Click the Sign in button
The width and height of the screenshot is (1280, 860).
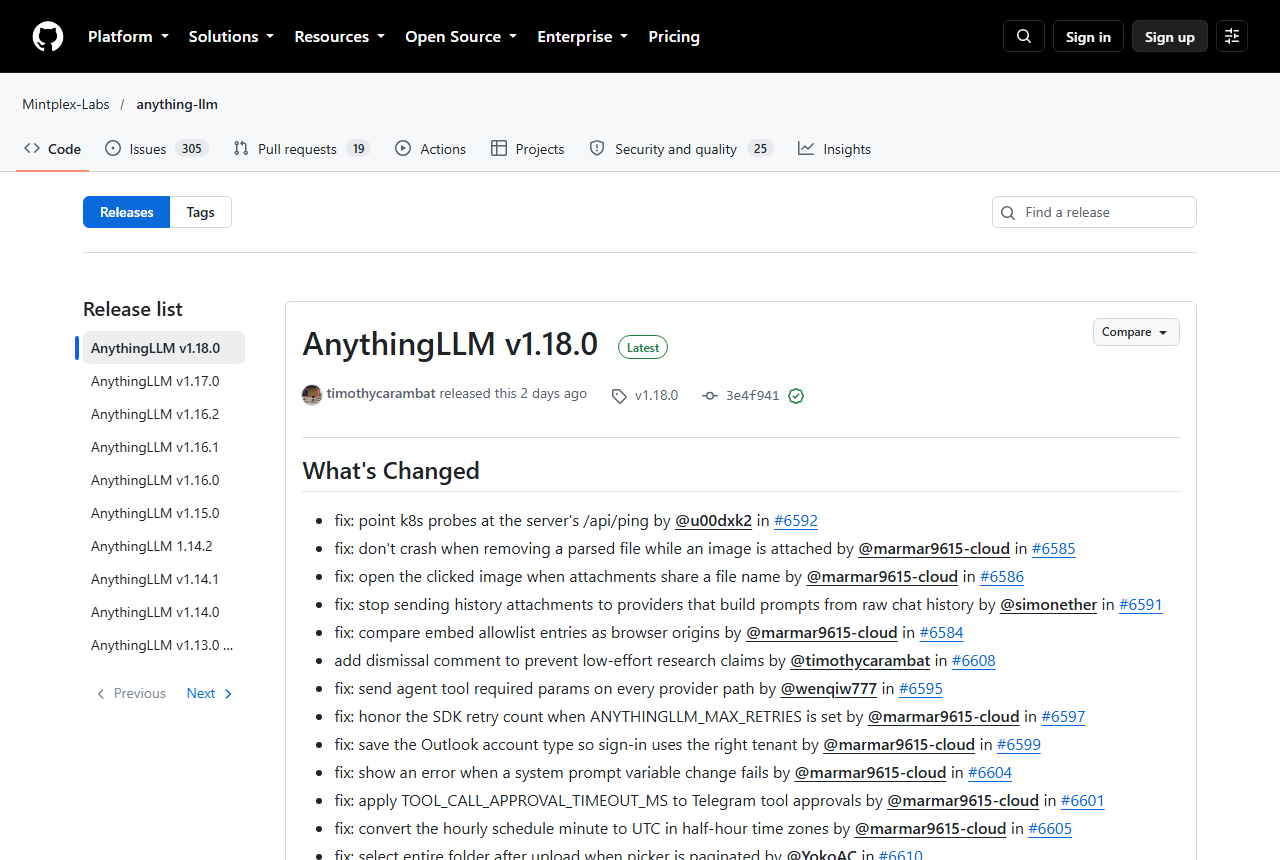click(1088, 36)
